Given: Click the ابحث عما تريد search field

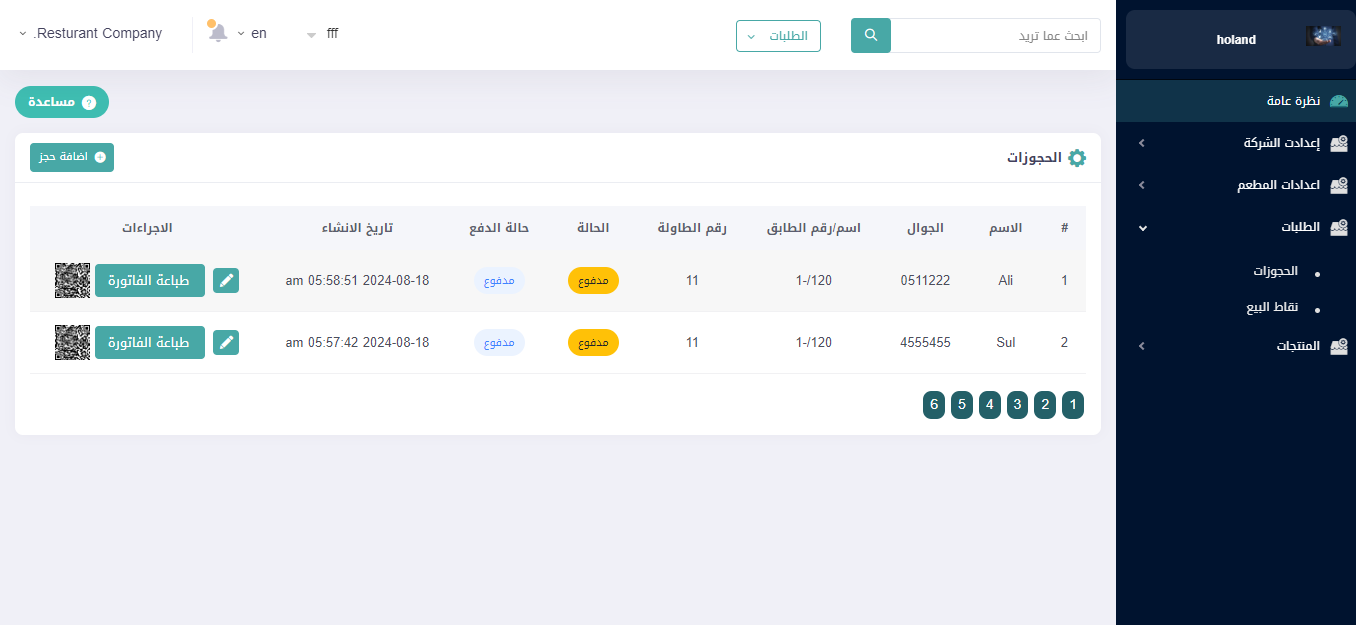Looking at the screenshot, I should coord(995,36).
